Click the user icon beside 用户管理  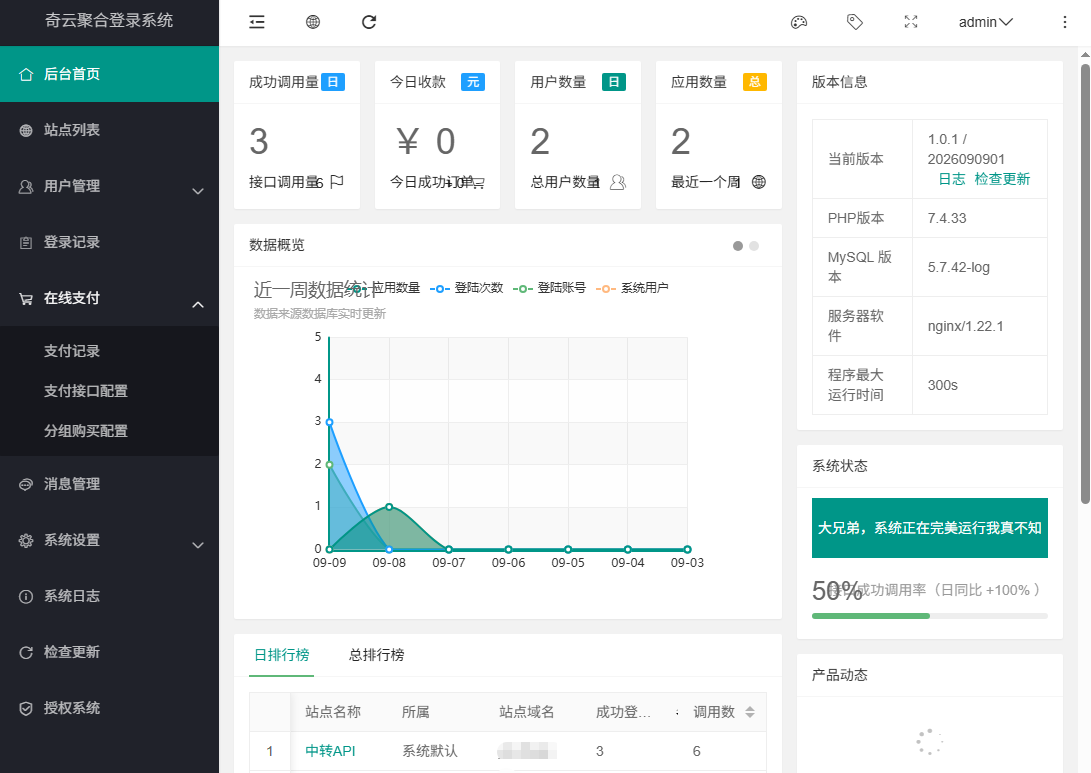26,186
